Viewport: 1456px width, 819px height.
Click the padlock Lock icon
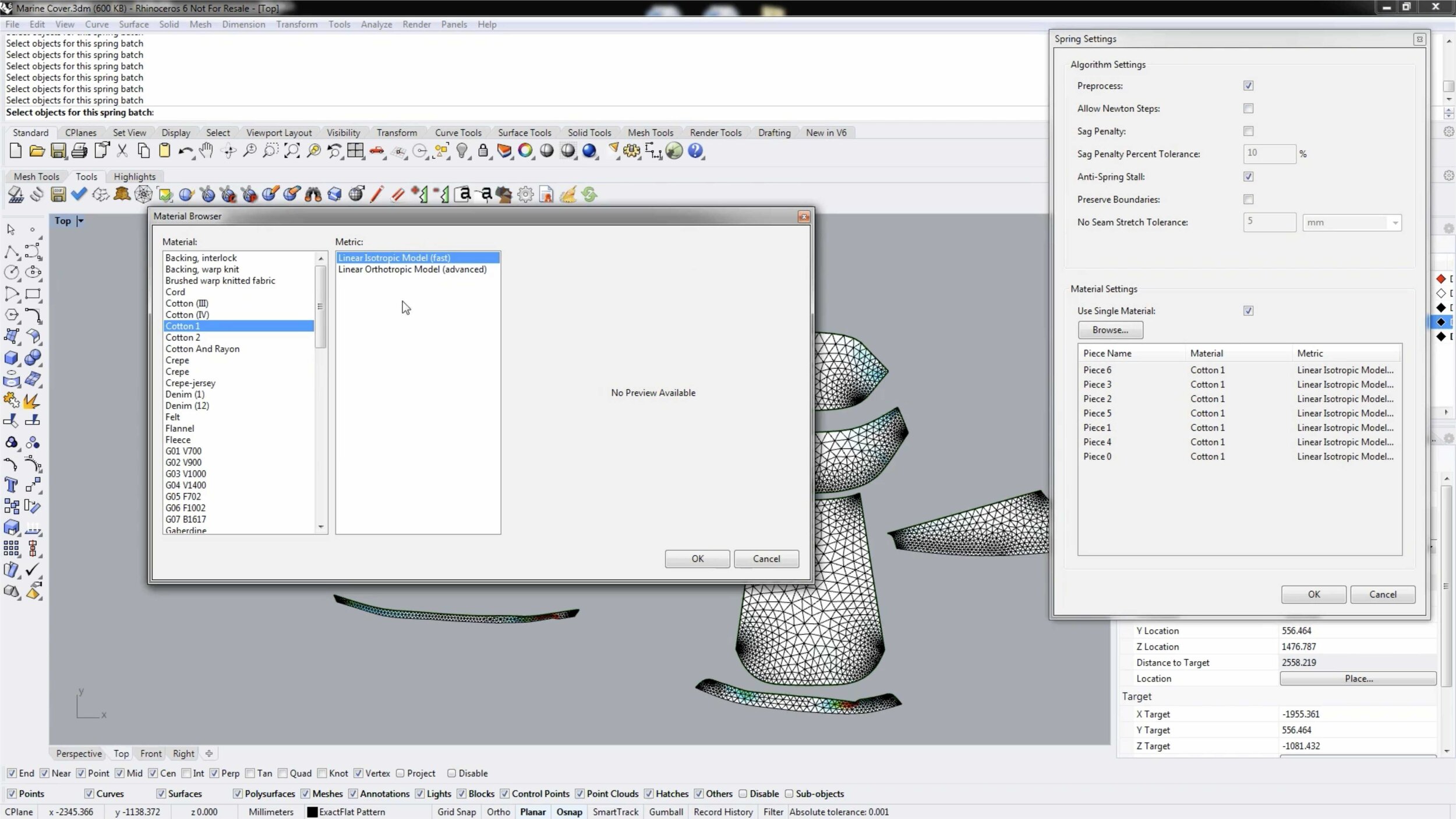[x=483, y=151]
